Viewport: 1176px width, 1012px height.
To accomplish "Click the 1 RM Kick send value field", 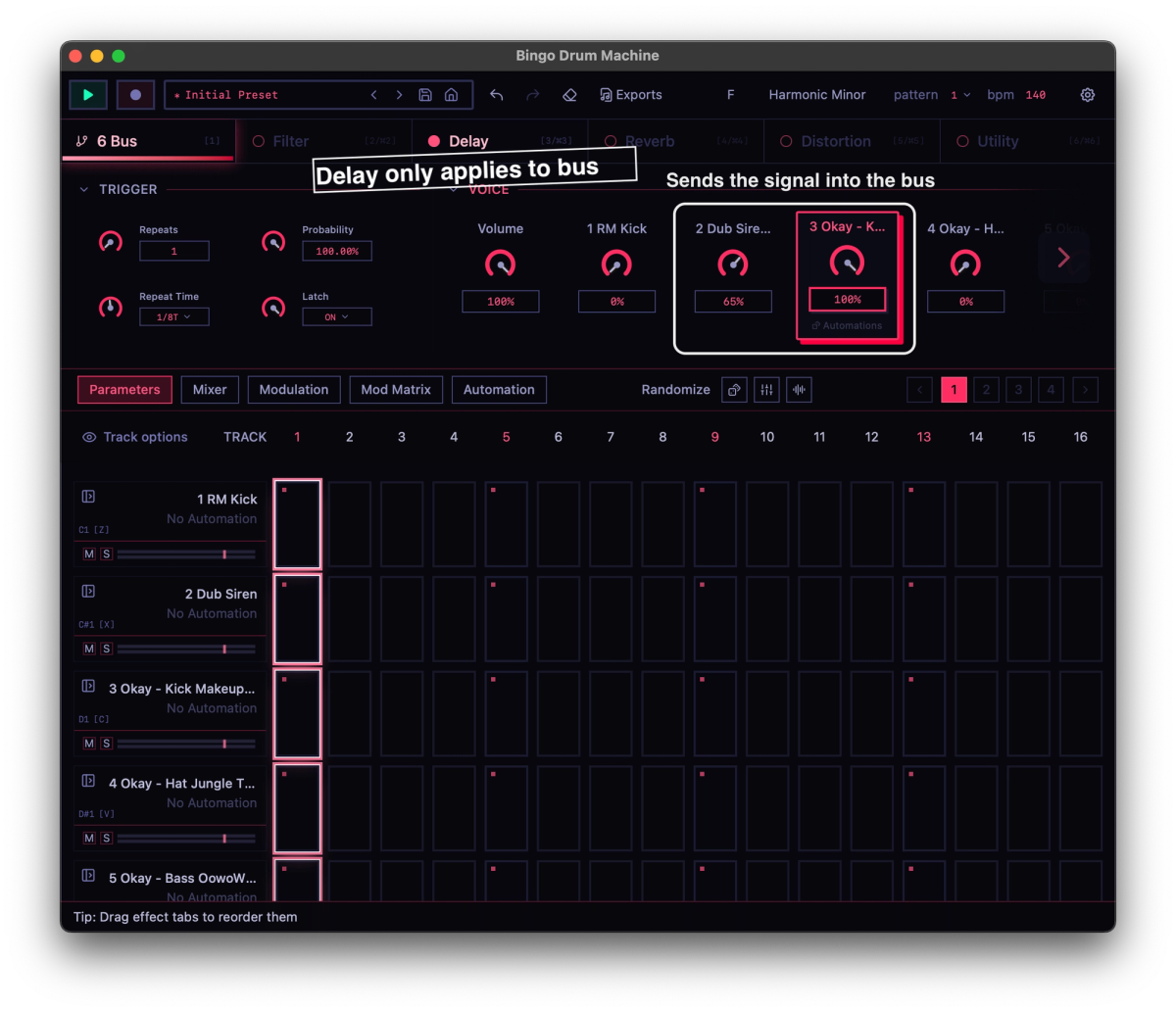I will [x=616, y=302].
